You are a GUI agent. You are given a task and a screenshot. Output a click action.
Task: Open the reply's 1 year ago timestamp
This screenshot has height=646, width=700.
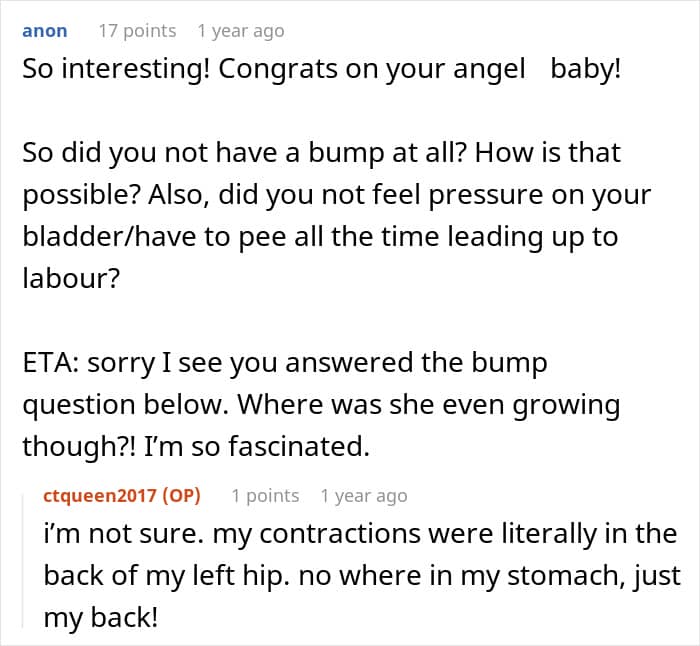click(x=364, y=495)
